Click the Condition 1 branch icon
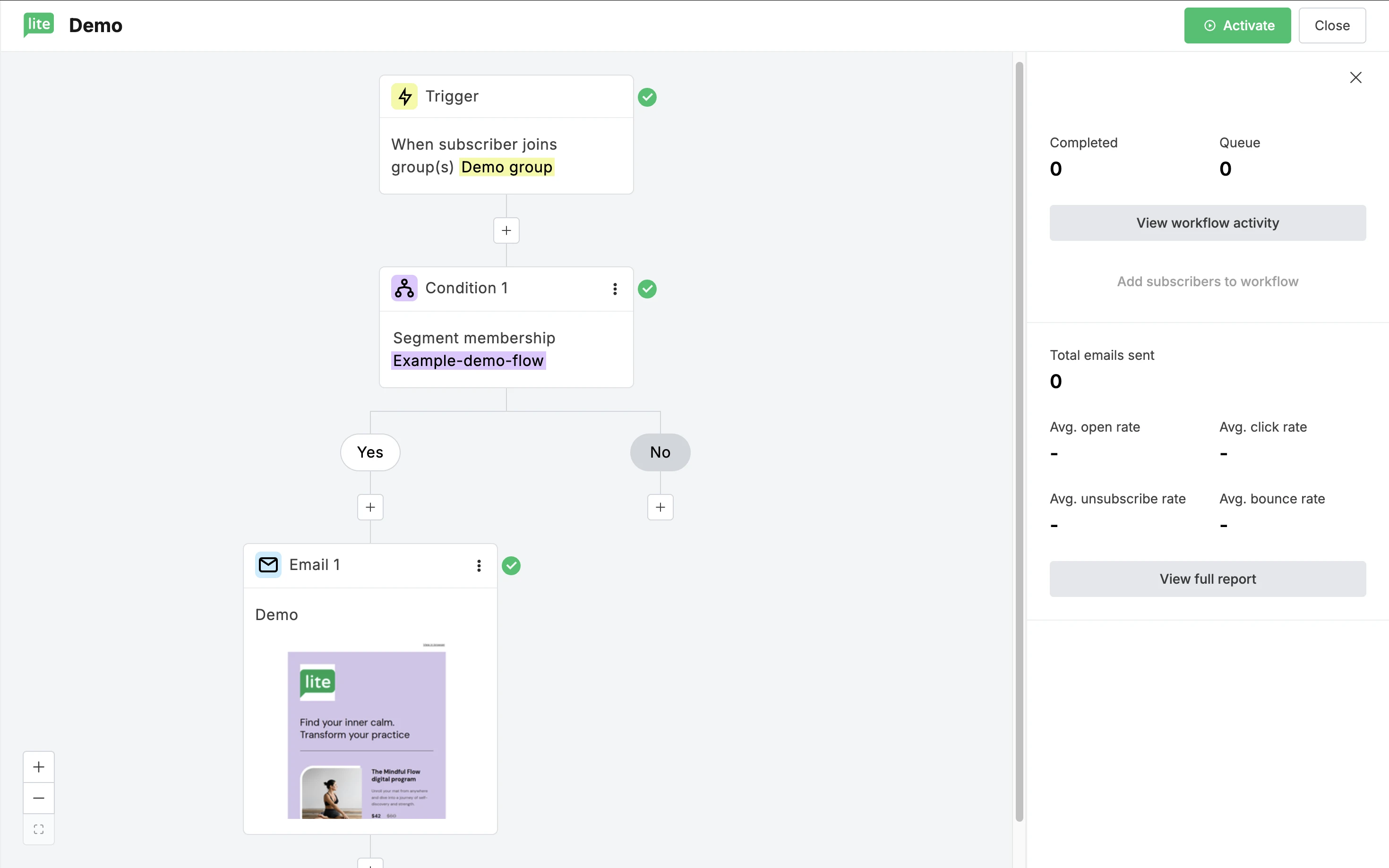 coord(404,288)
